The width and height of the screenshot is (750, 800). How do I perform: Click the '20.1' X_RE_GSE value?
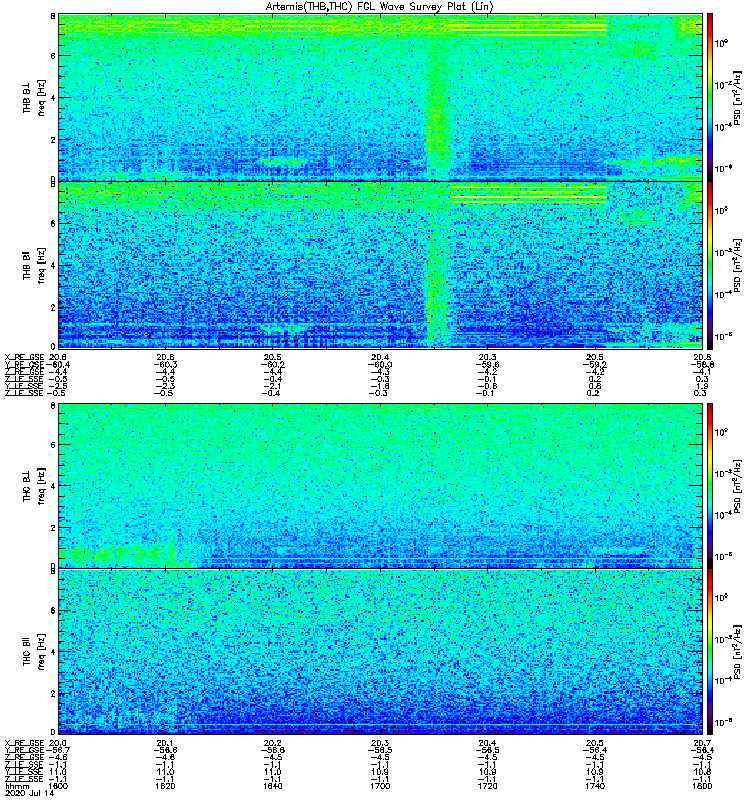pos(165,743)
